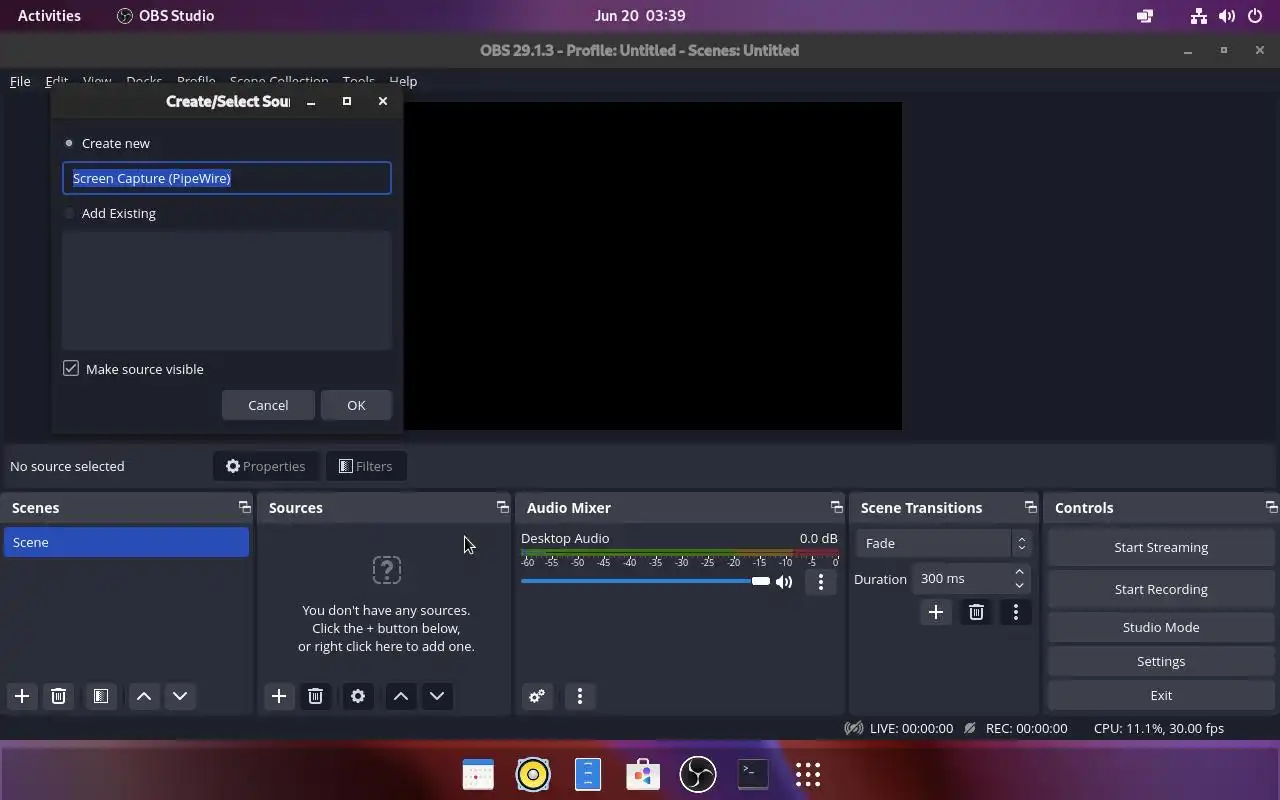The width and height of the screenshot is (1280, 800).
Task: Click CPU 11.1%, 30.00 fps status
Action: pos(1159,728)
